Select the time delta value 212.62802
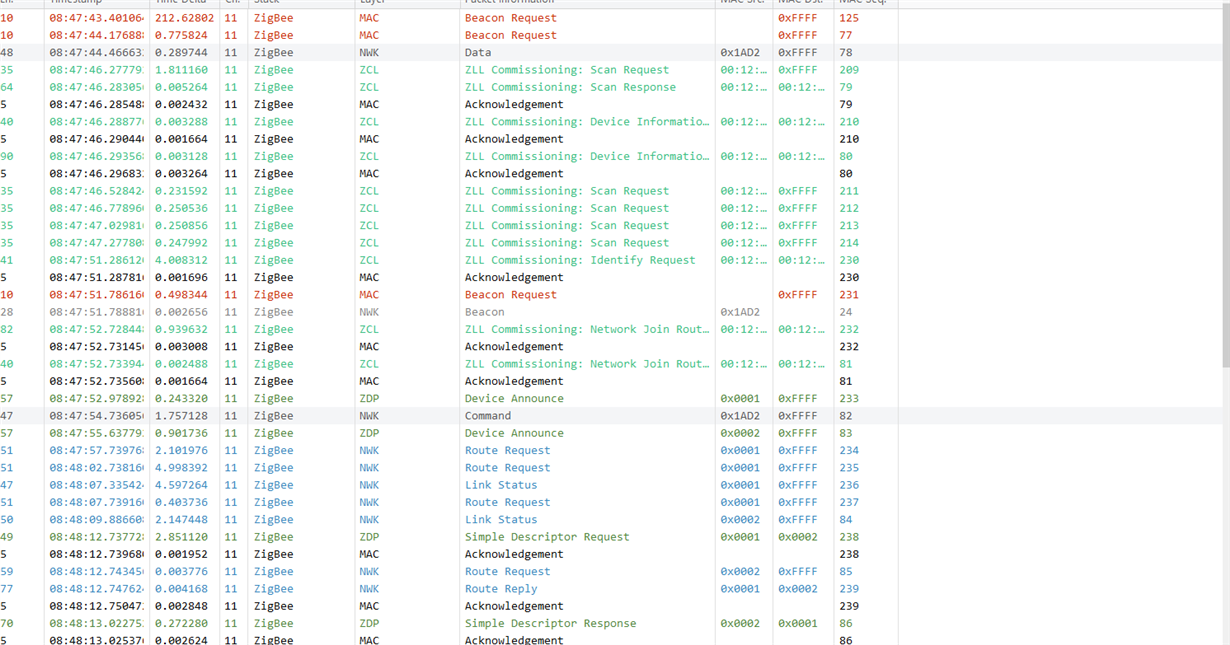This screenshot has height=645, width=1230. pyautogui.click(x=185, y=18)
